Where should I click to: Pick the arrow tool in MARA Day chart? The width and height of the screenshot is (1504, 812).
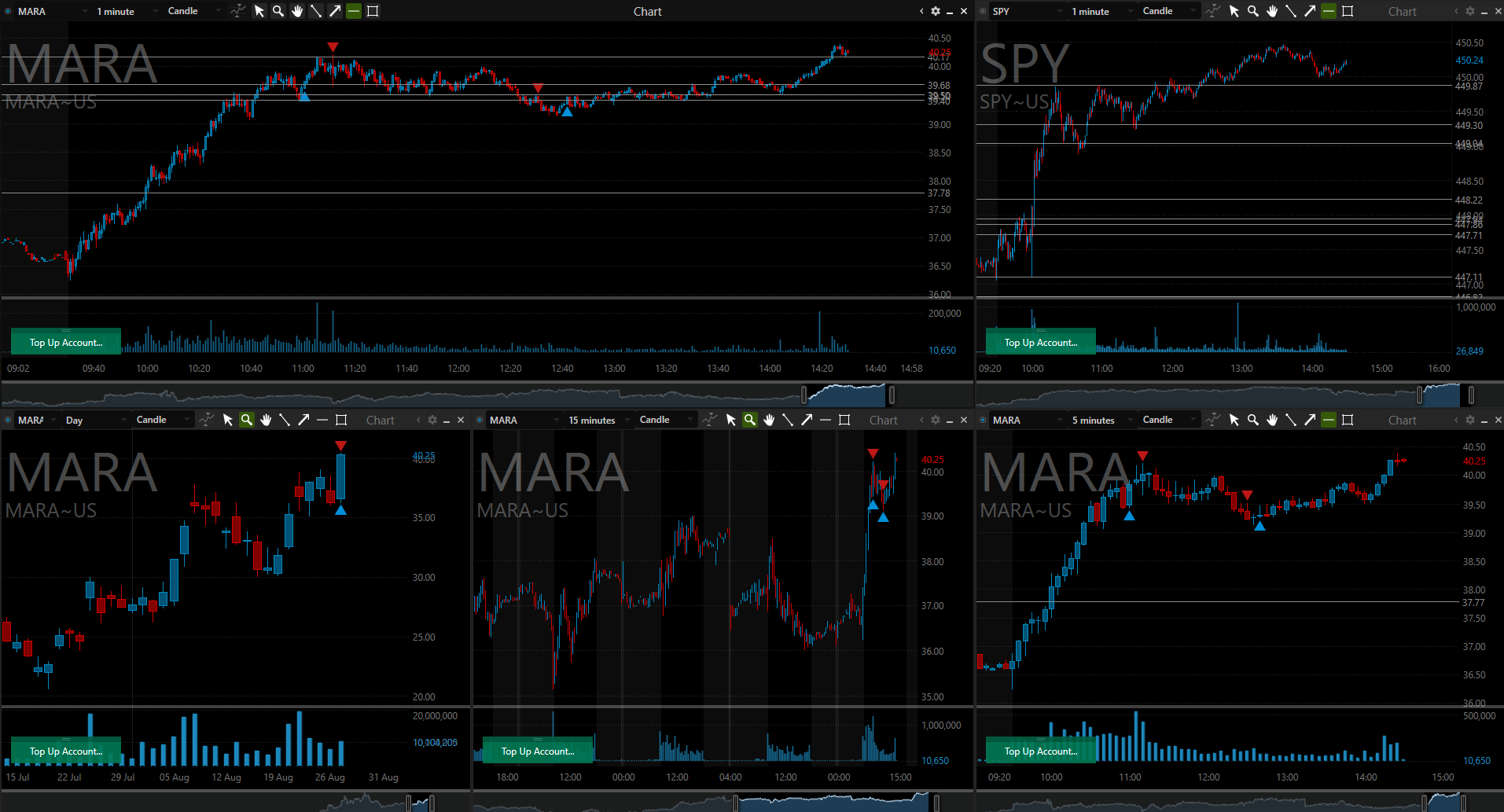[x=303, y=420]
